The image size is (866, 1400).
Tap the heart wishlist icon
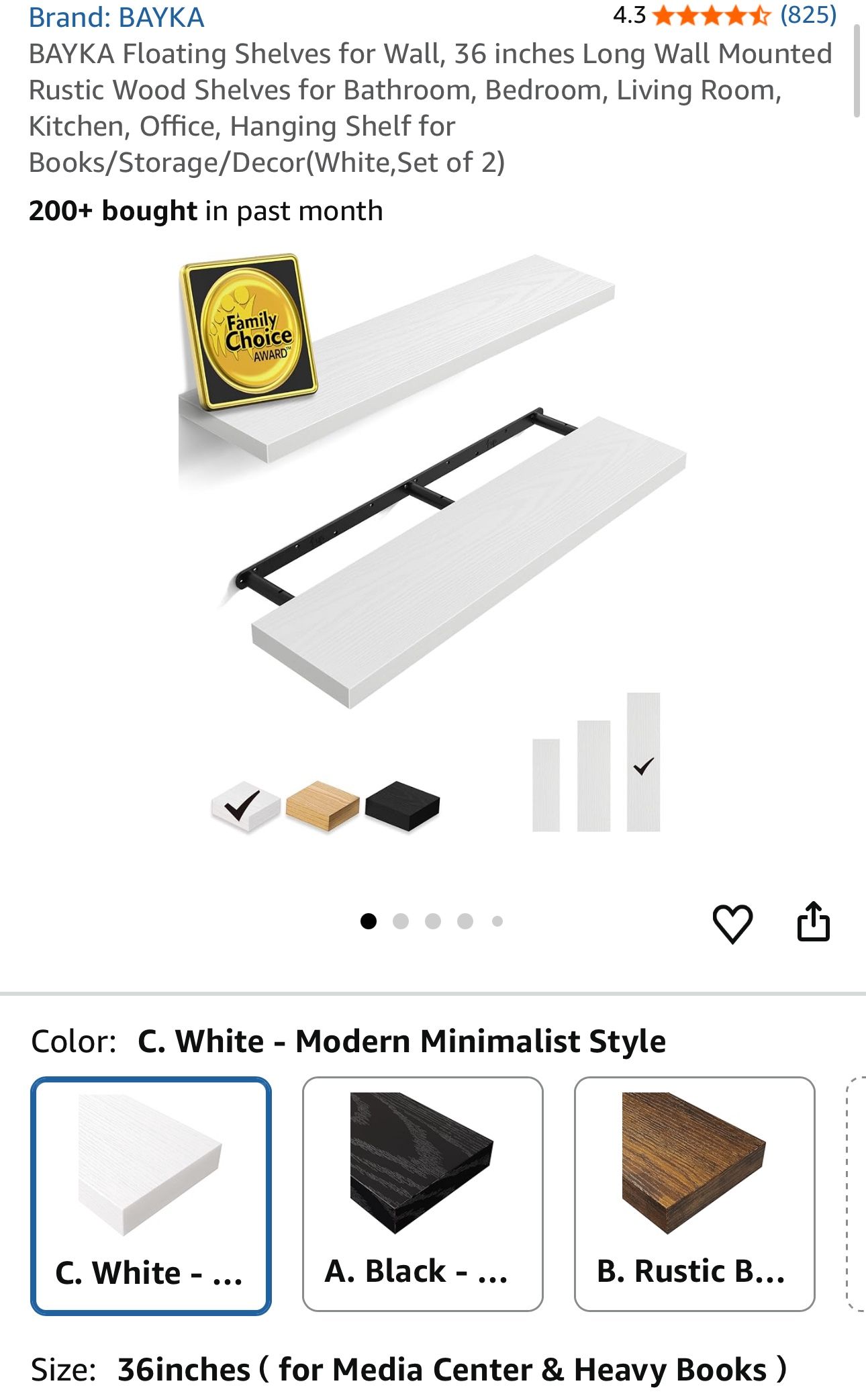(x=732, y=924)
